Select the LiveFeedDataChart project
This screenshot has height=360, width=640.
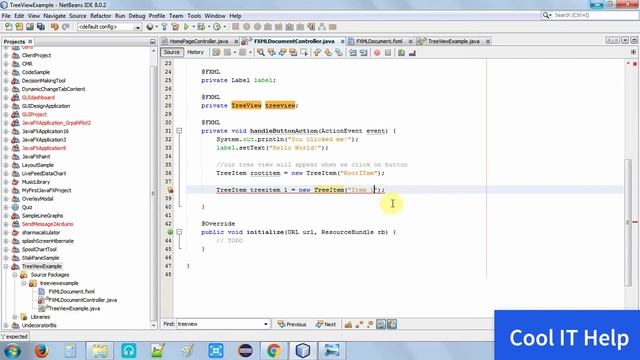click(x=44, y=173)
